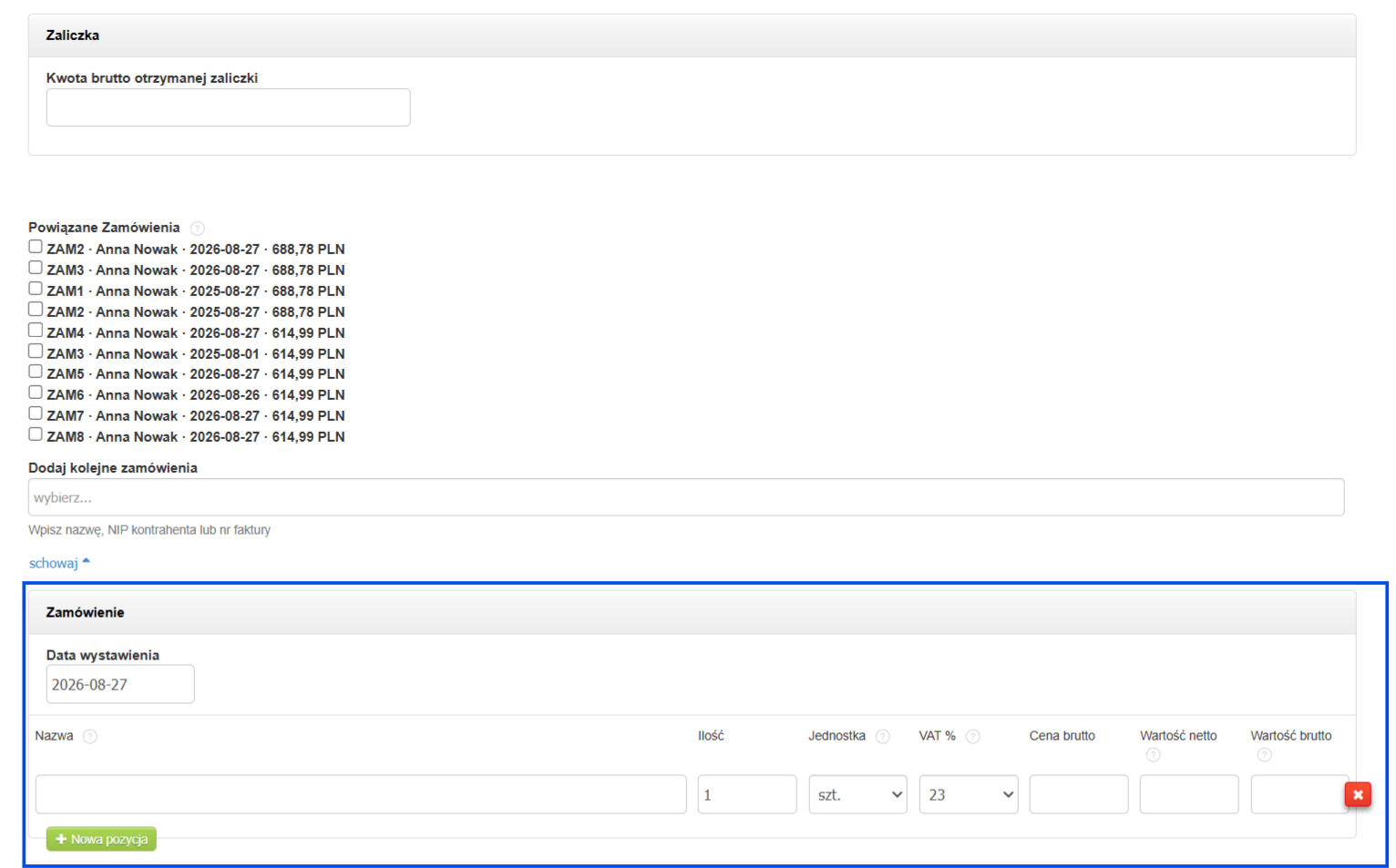This screenshot has height=868, width=1396.
Task: Check ZAM2 order dated 2025-08-27
Action: pyautogui.click(x=36, y=310)
